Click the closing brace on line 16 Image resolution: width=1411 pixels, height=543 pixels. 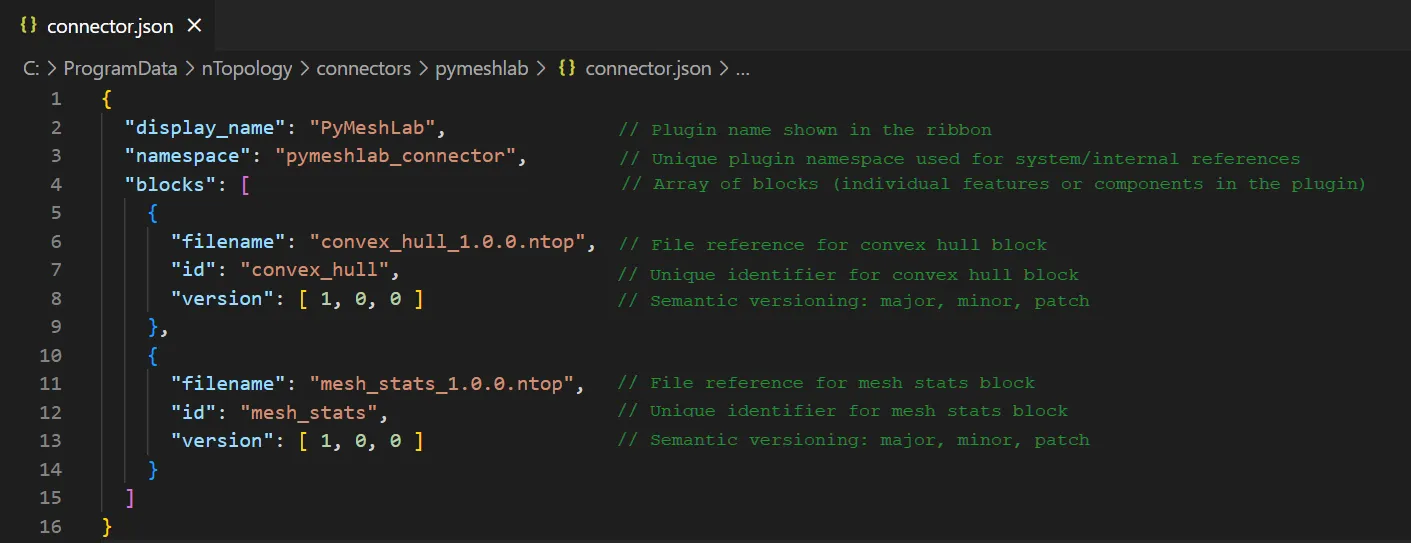pyautogui.click(x=106, y=526)
